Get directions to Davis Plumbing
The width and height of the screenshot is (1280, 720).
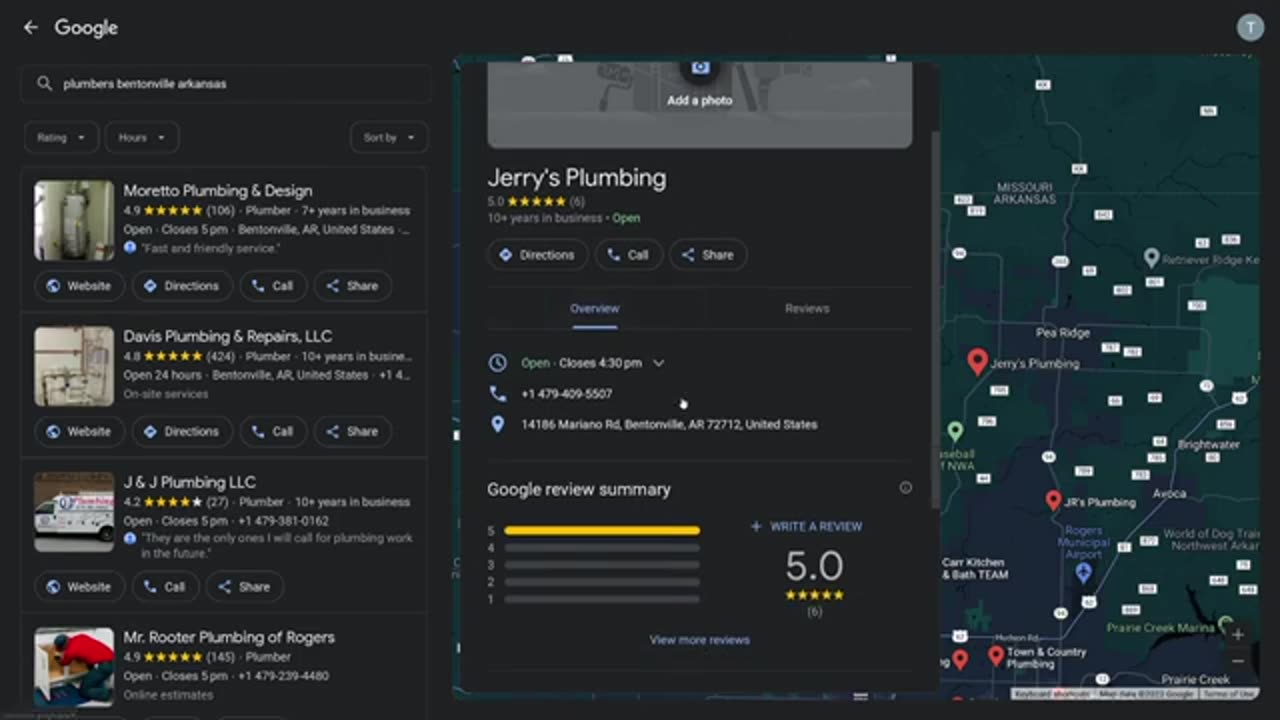point(181,432)
